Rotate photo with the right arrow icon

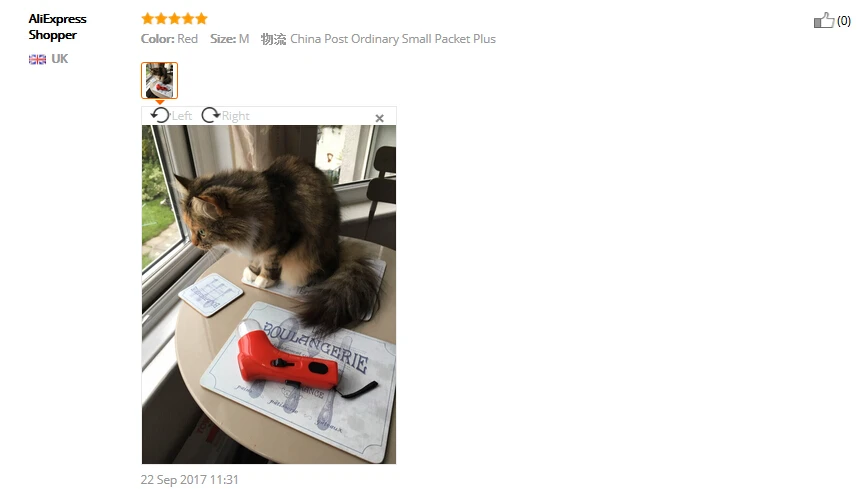210,115
